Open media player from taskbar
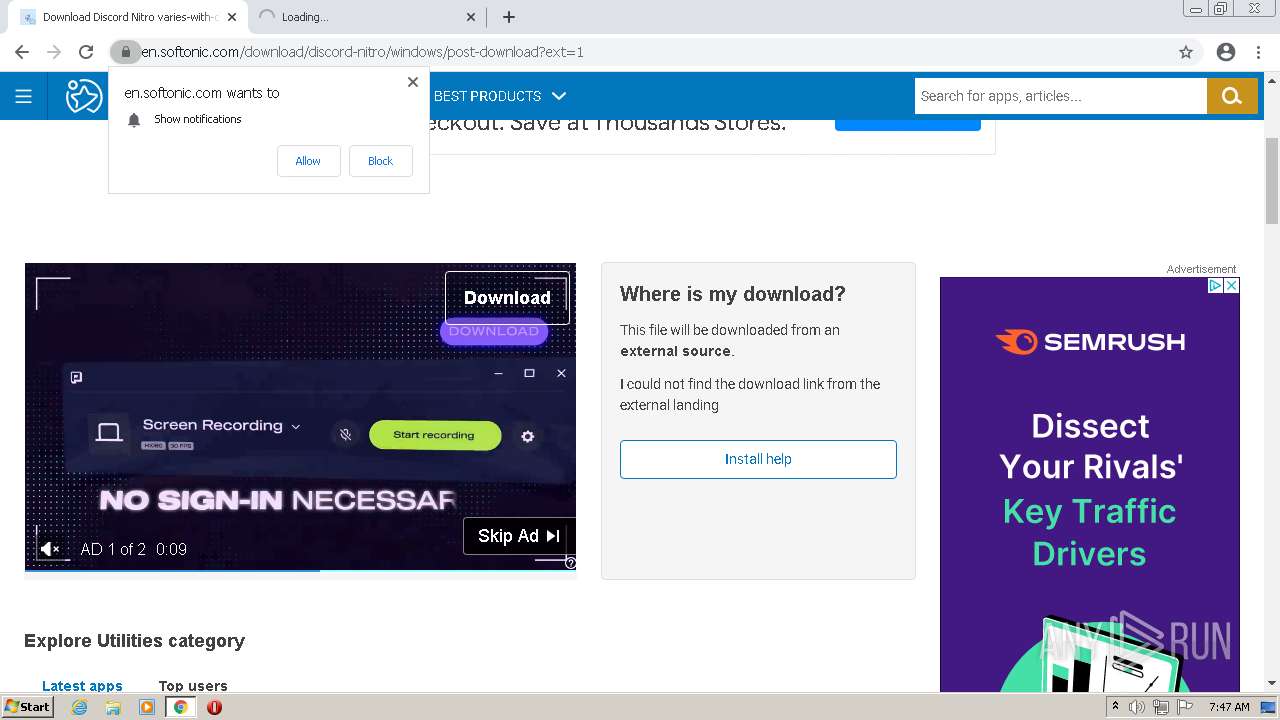Viewport: 1280px width, 720px height. [x=147, y=707]
